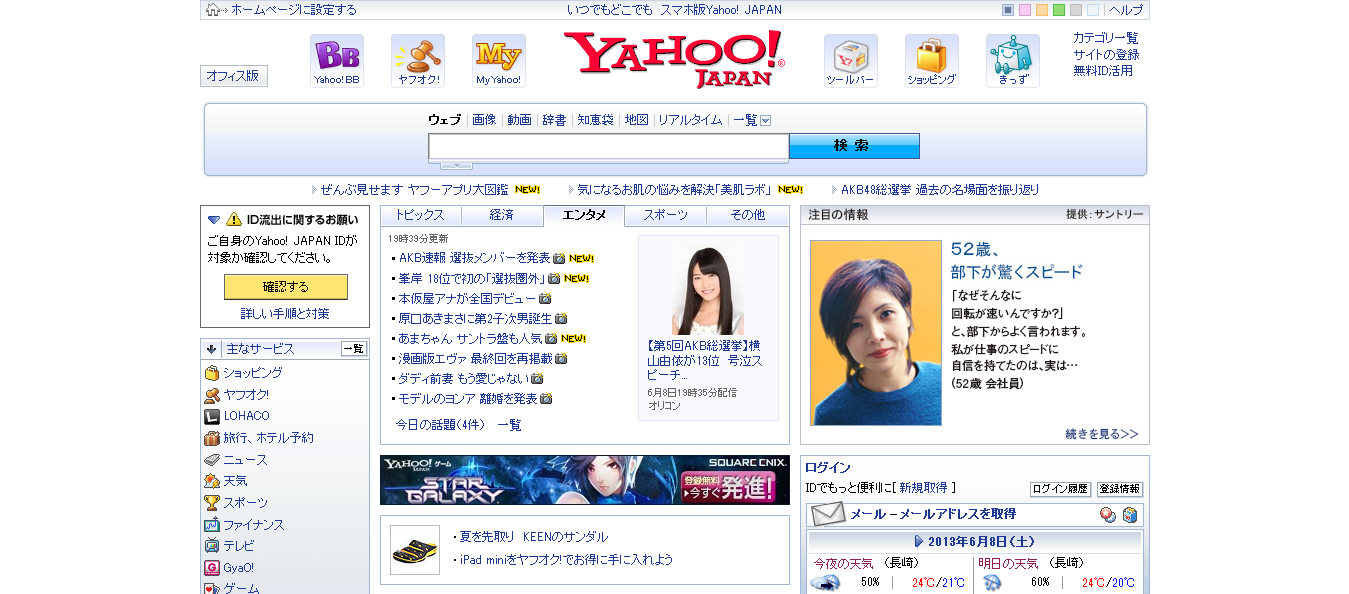
Task: Click the スポーツ trophy icon
Action: (x=212, y=503)
